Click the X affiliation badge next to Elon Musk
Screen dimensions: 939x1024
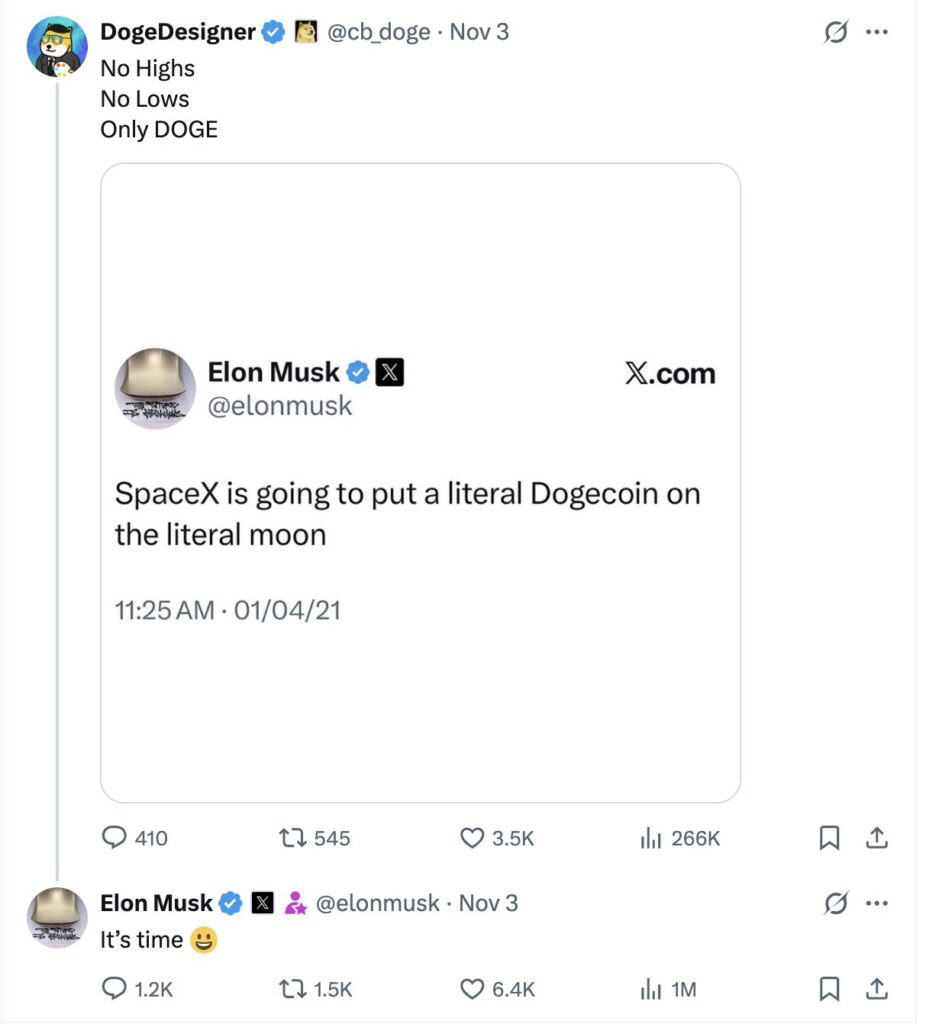[x=262, y=902]
